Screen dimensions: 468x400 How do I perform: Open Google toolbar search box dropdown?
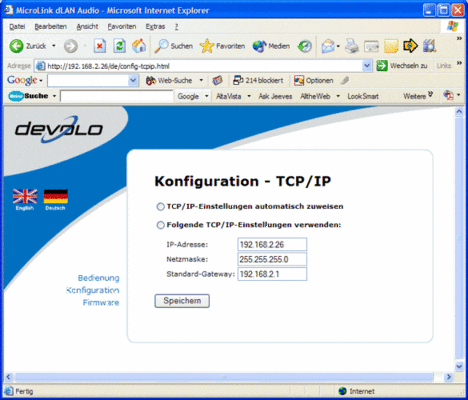pyautogui.click(x=133, y=80)
